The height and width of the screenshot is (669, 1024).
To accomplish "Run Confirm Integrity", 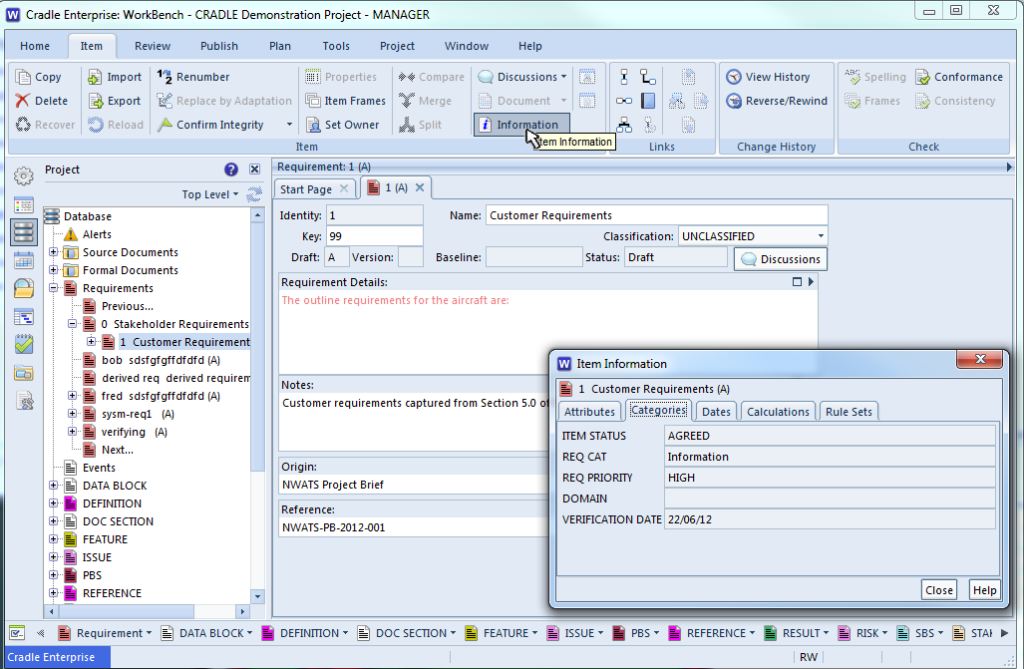I will coord(211,125).
